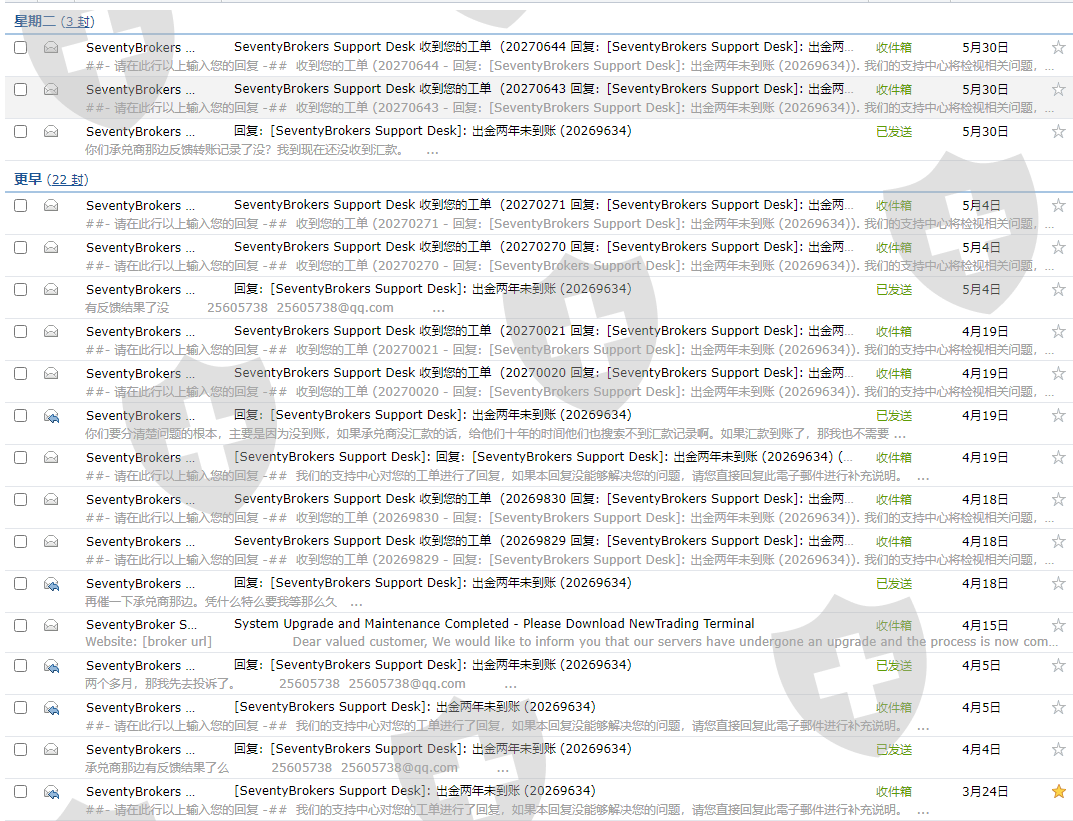Click 收件箱 label on ticket 20270644 row
The height and width of the screenshot is (821, 1073).
click(x=894, y=47)
